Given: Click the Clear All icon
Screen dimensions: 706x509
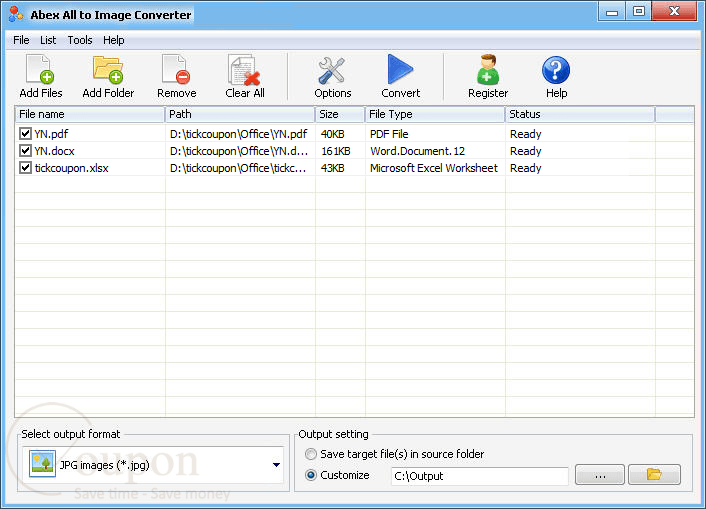Looking at the screenshot, I should (244, 70).
